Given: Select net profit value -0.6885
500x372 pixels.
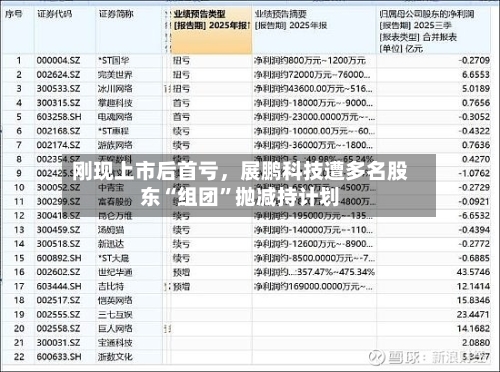Looking at the screenshot, I should click(x=474, y=258).
